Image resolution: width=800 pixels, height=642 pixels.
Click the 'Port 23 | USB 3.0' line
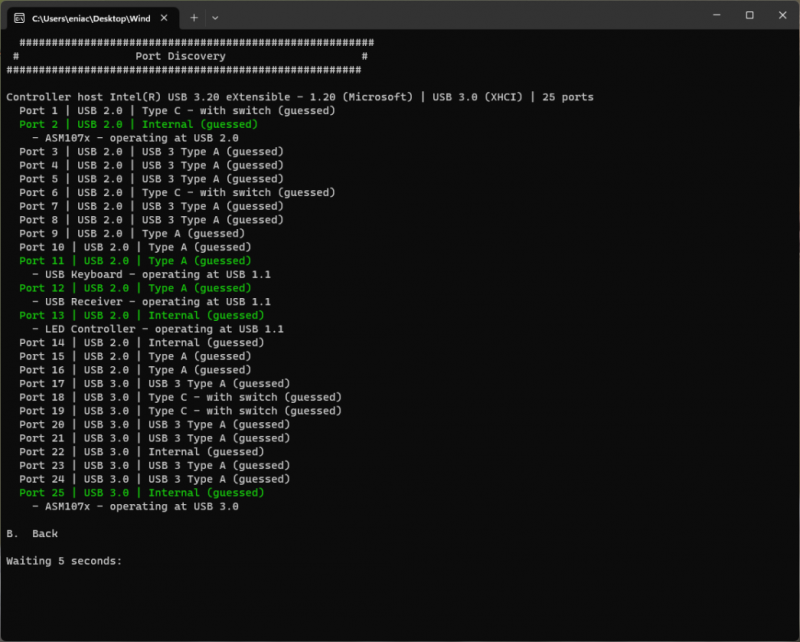[x=155, y=466]
